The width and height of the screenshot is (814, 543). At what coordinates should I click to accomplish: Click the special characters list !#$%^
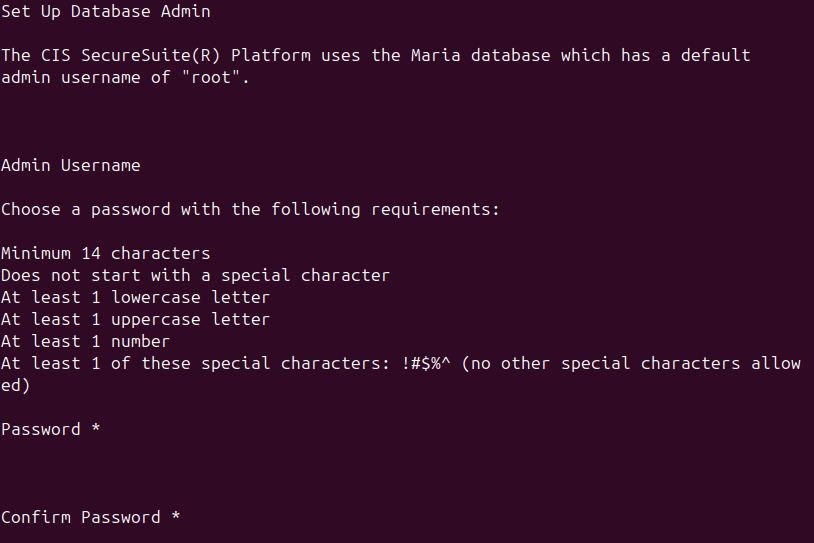point(426,363)
